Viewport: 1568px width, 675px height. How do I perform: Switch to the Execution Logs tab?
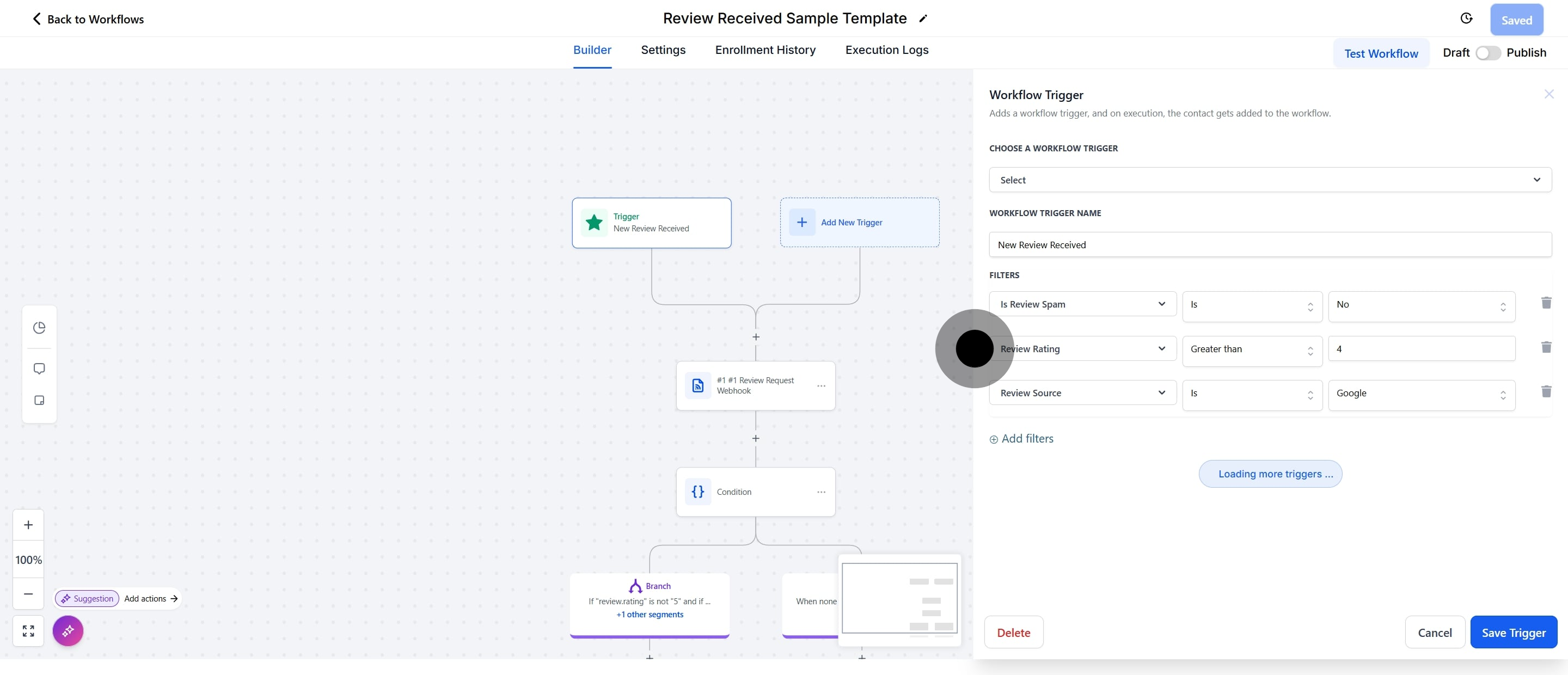(886, 50)
